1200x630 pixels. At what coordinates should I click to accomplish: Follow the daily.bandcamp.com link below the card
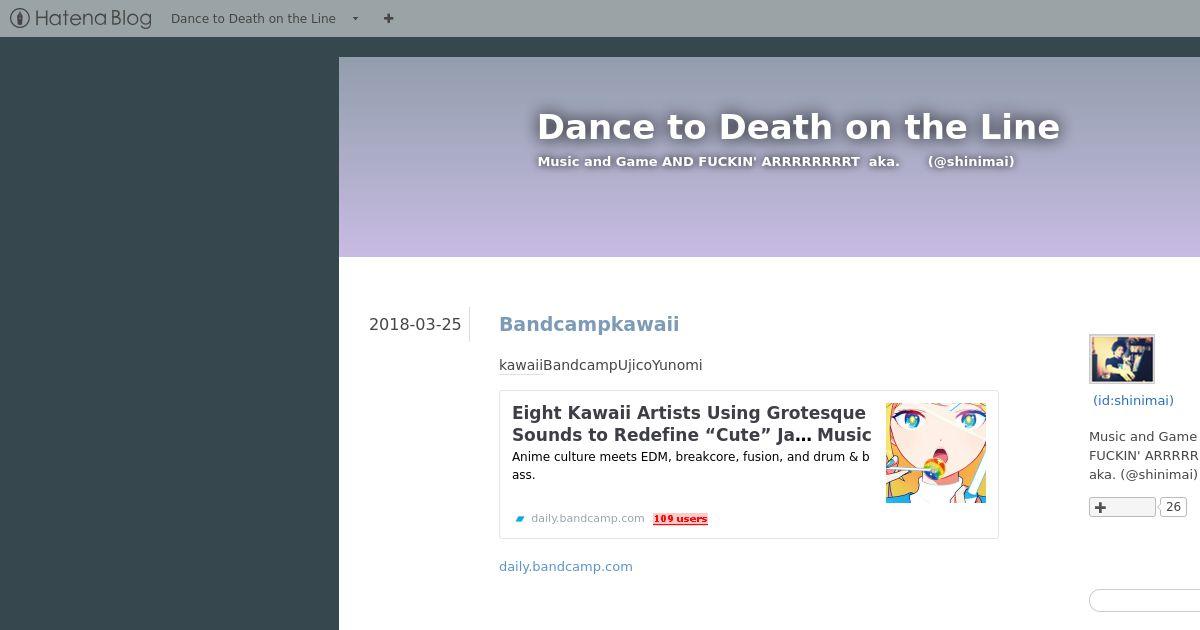[x=566, y=566]
